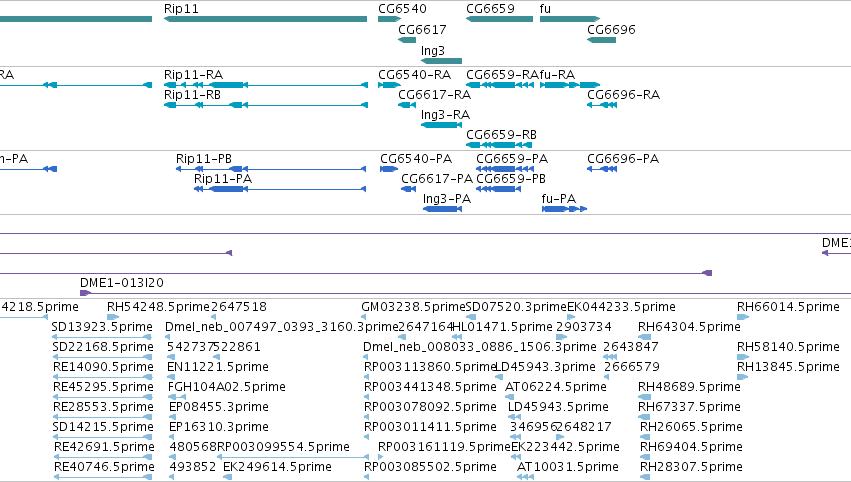Click the CG6540-PA protein label
This screenshot has width=851, height=482.
416,159
